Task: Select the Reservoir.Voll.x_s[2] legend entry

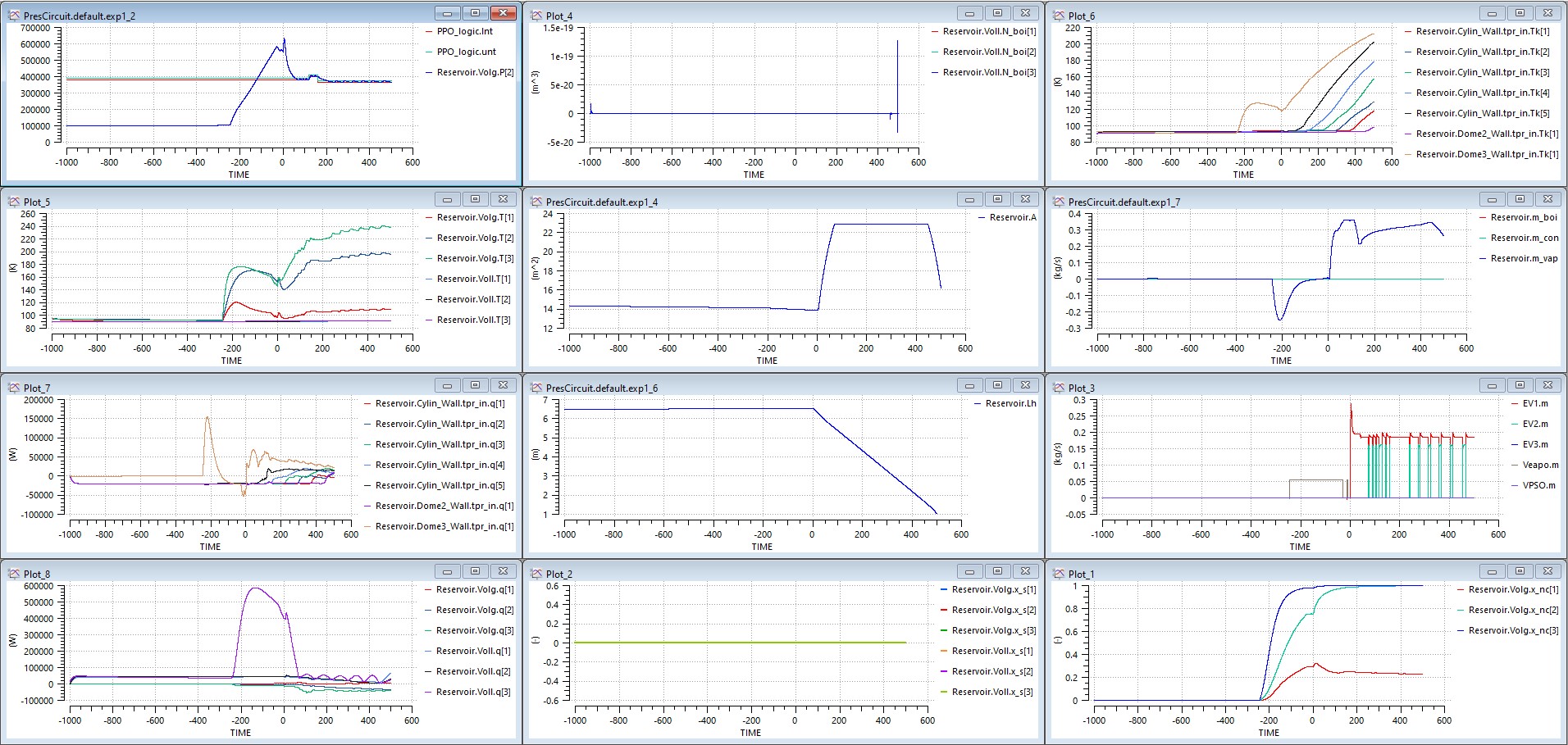Action: pos(987,671)
